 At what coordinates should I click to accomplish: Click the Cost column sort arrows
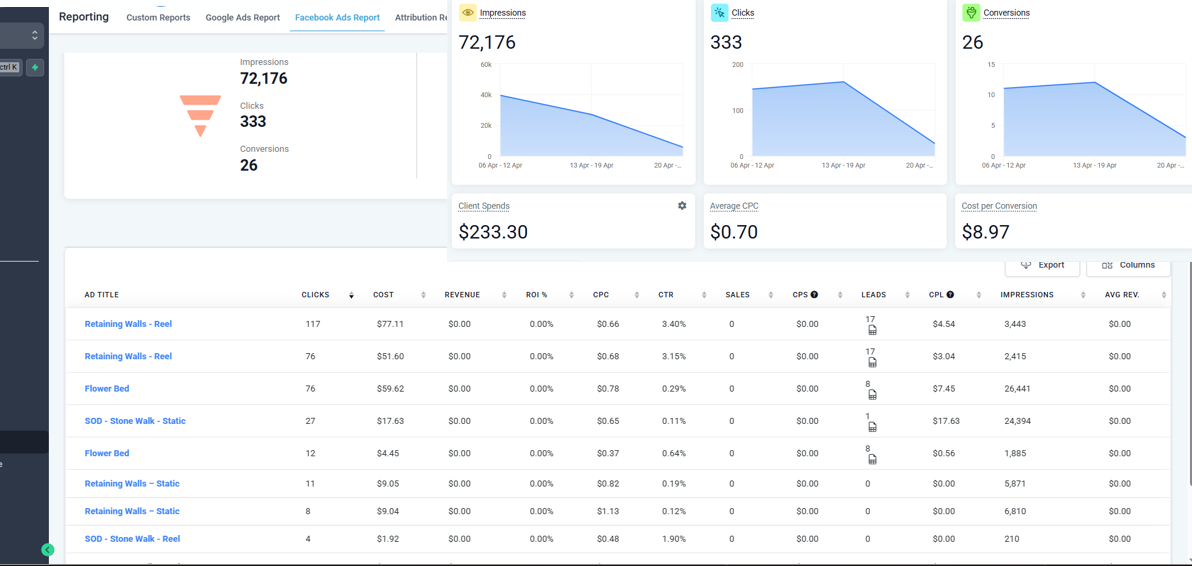coord(423,295)
